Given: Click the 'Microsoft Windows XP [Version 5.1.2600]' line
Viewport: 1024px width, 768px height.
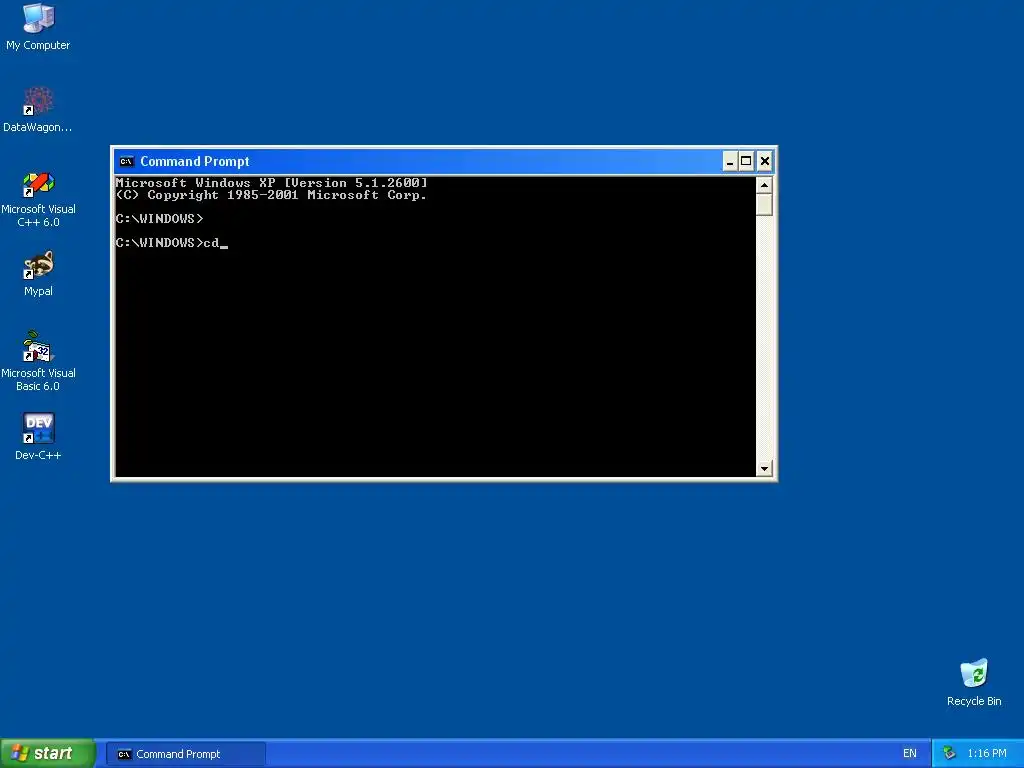Looking at the screenshot, I should click(272, 183).
